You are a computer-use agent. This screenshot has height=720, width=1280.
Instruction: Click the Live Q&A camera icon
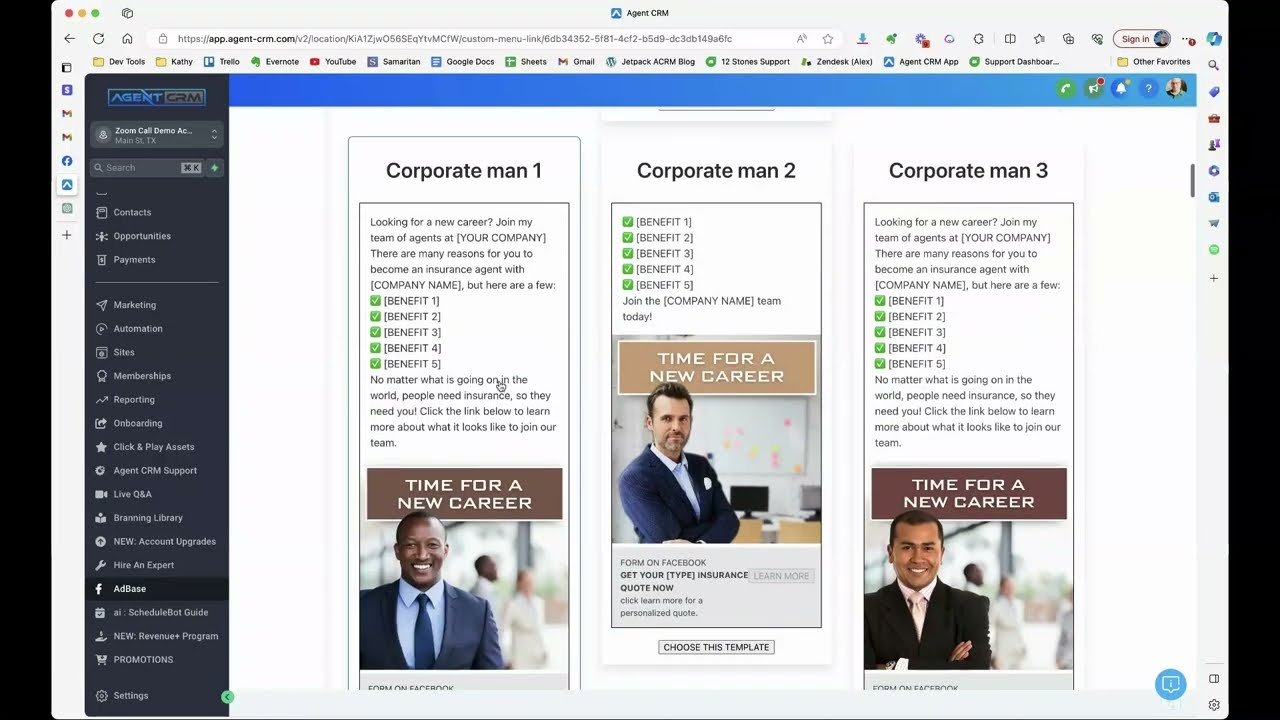point(101,494)
